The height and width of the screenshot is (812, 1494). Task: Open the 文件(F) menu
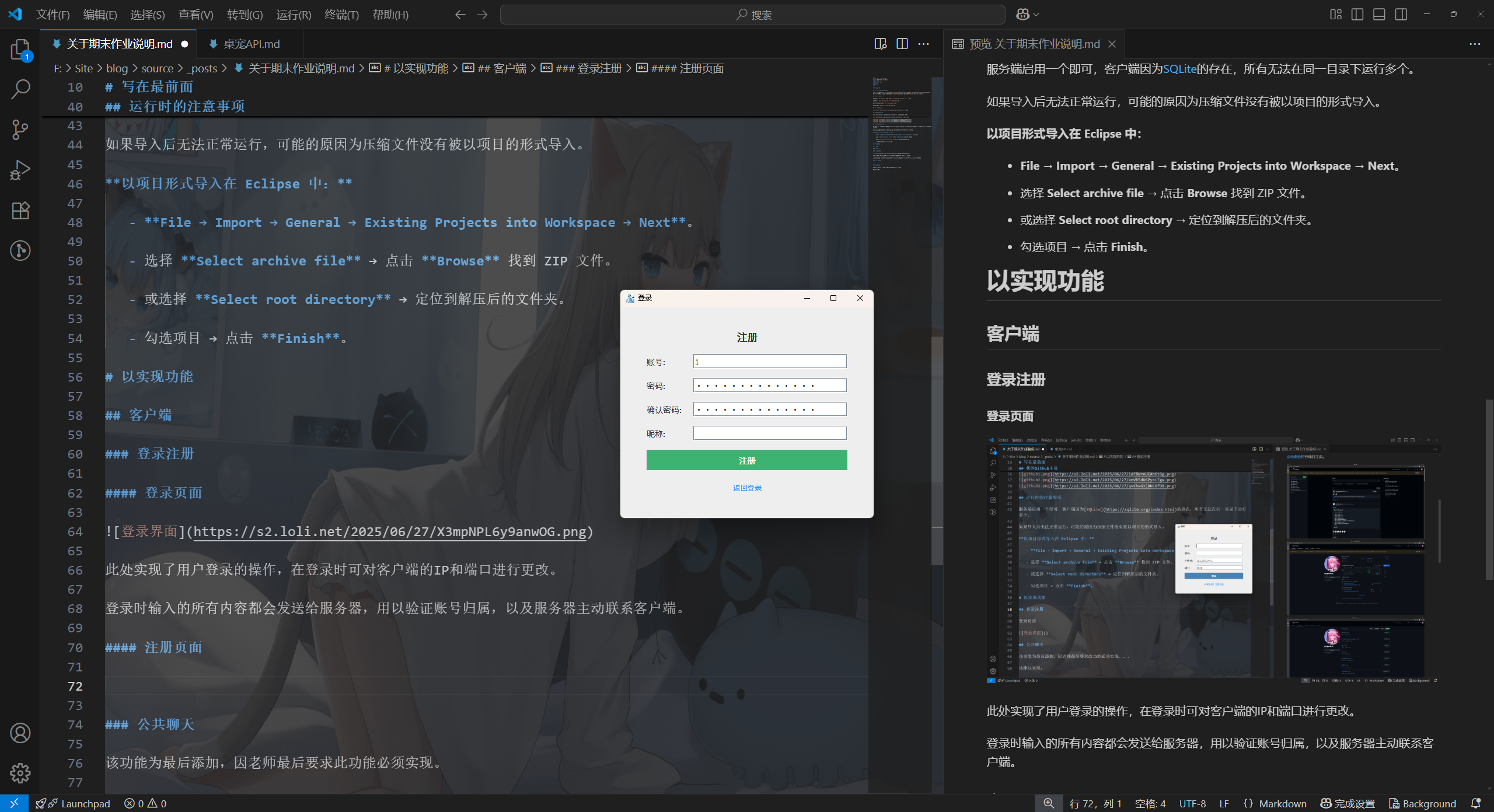coord(53,15)
